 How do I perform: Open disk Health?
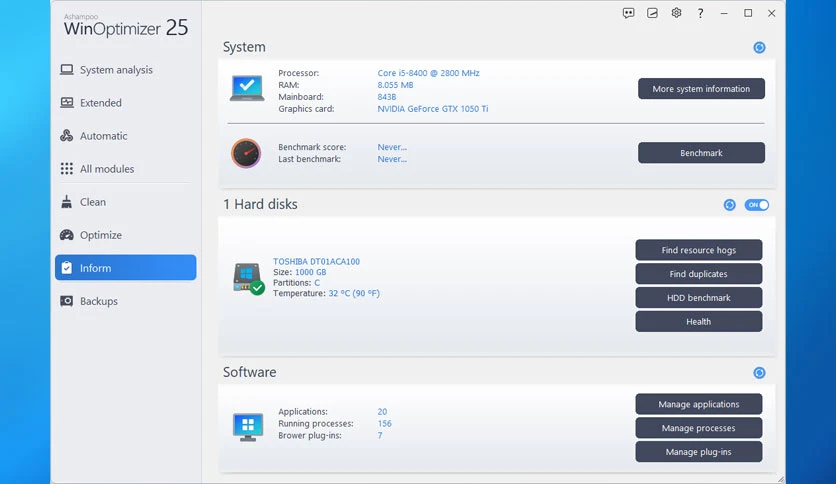[x=698, y=321]
